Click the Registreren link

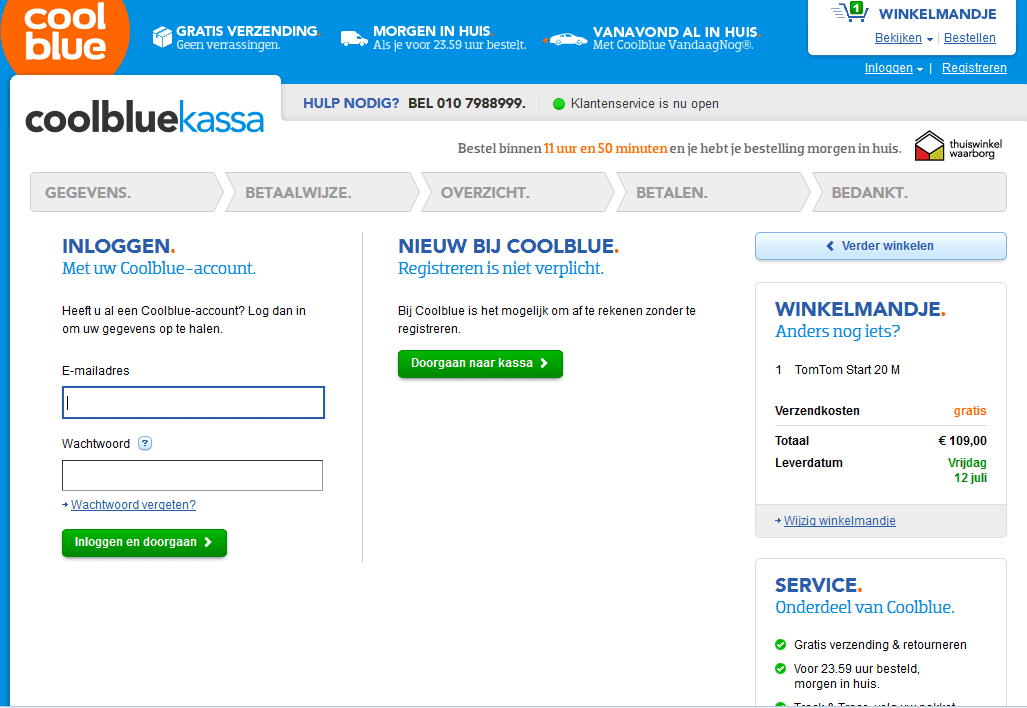click(974, 68)
